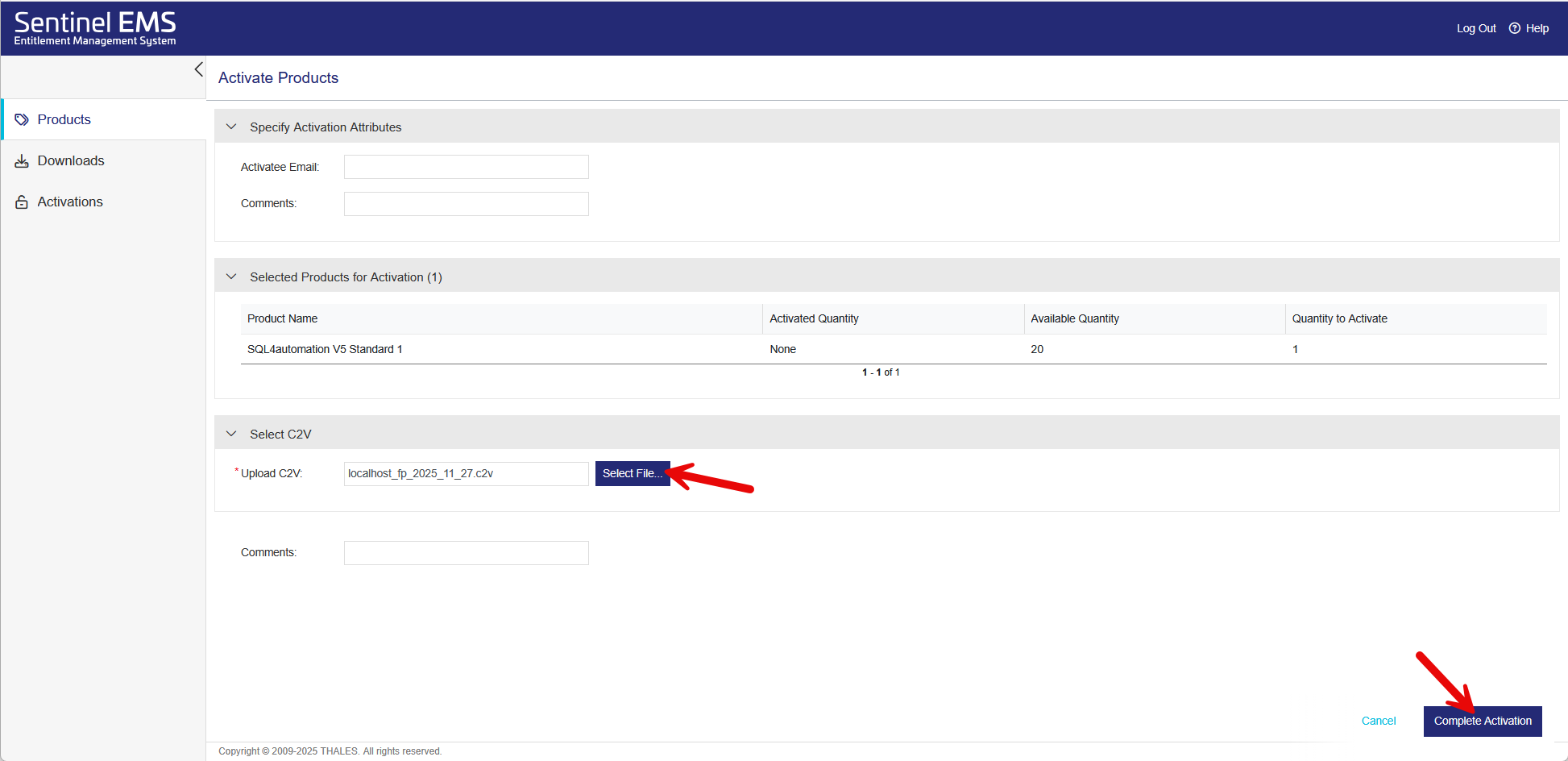Click the Available Quantity value 20
Image resolution: width=1568 pixels, height=761 pixels.
point(1037,349)
